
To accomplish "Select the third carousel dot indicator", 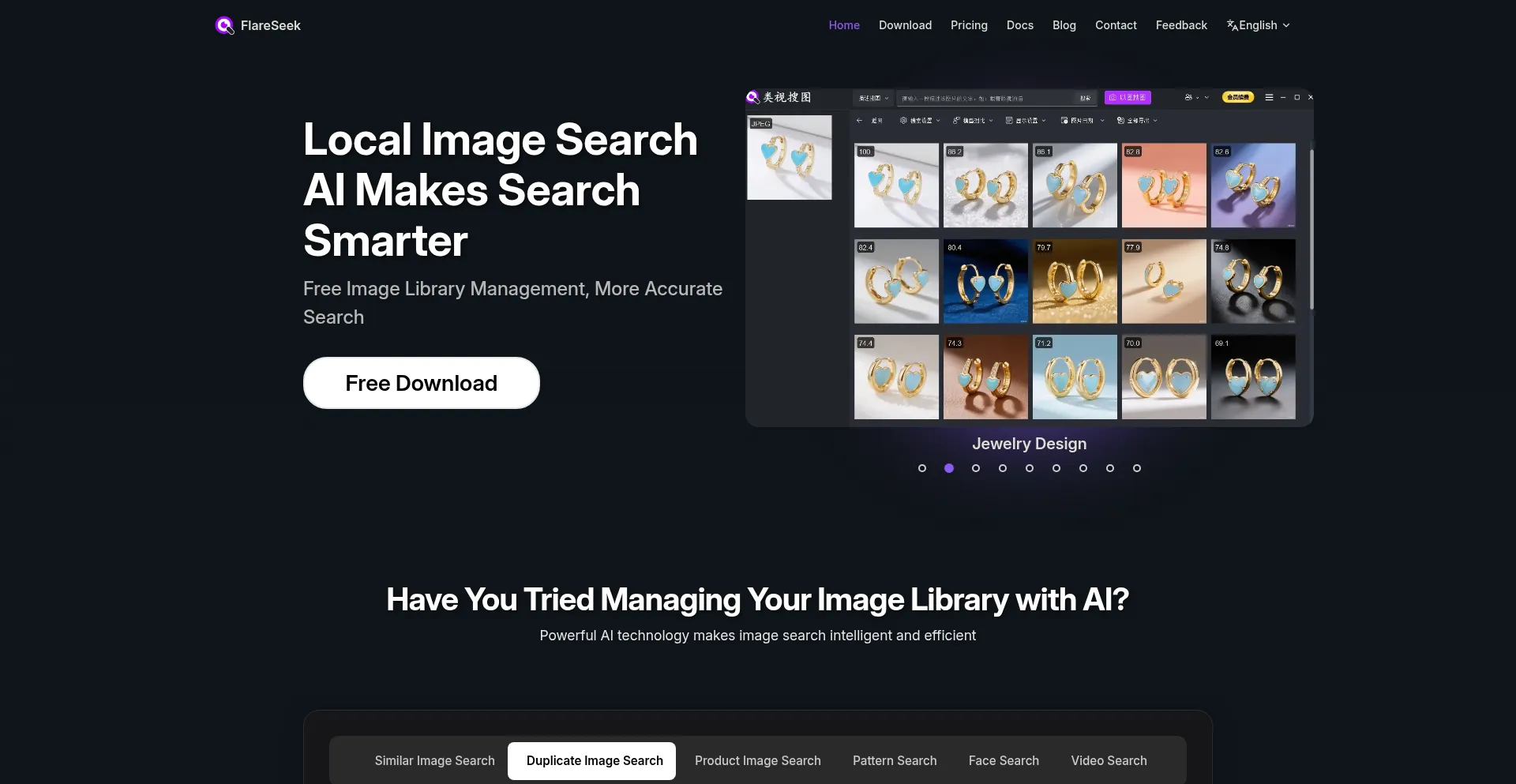I will (x=976, y=468).
